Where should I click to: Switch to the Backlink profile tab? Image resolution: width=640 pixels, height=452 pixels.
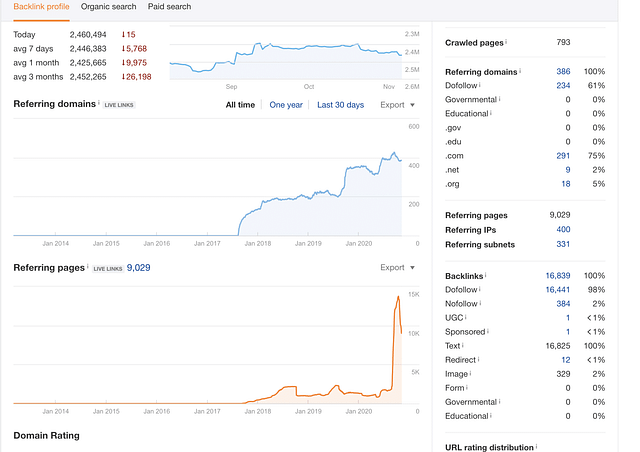[x=41, y=7]
